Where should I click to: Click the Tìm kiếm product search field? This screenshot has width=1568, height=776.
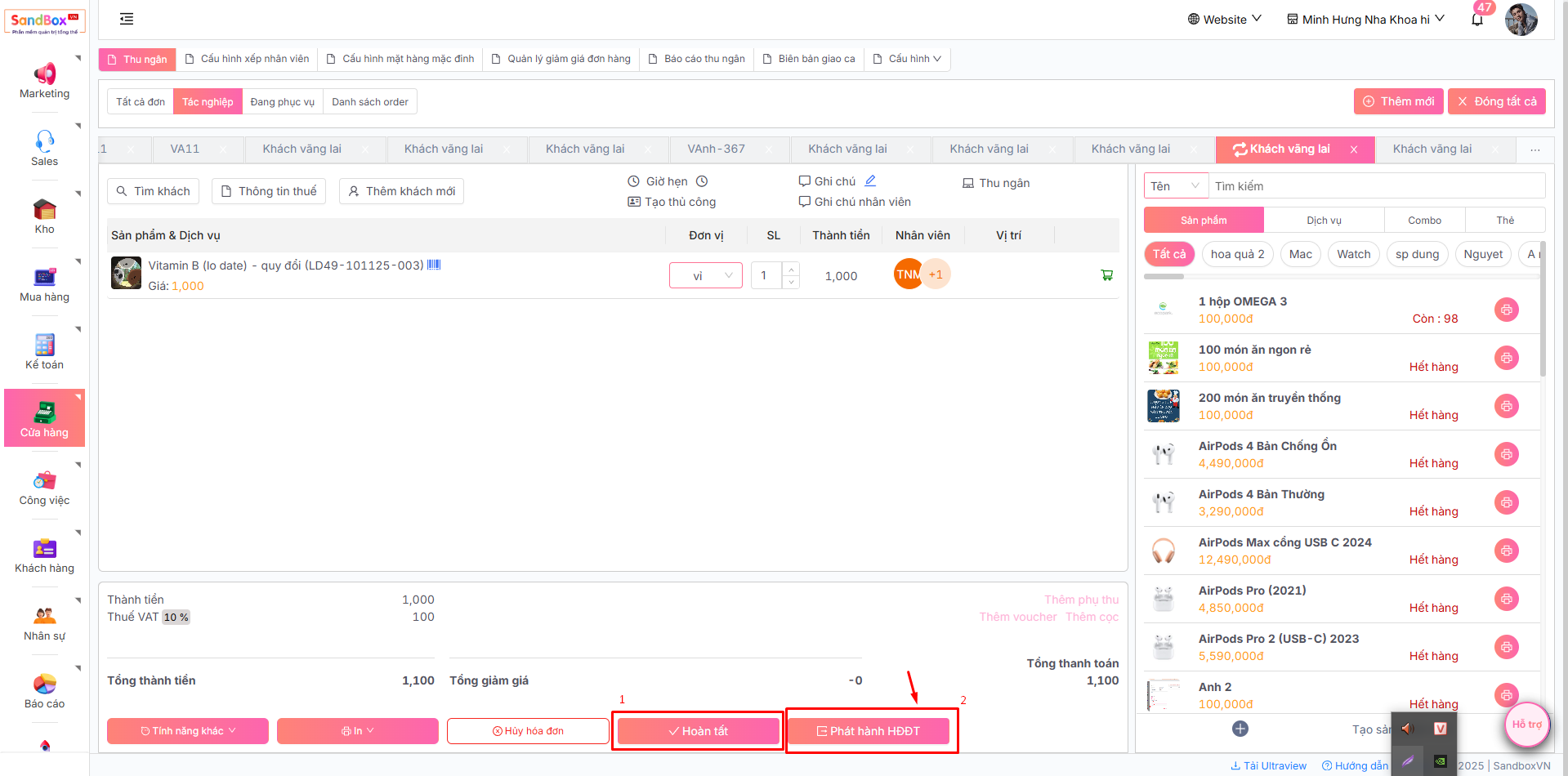(1376, 186)
